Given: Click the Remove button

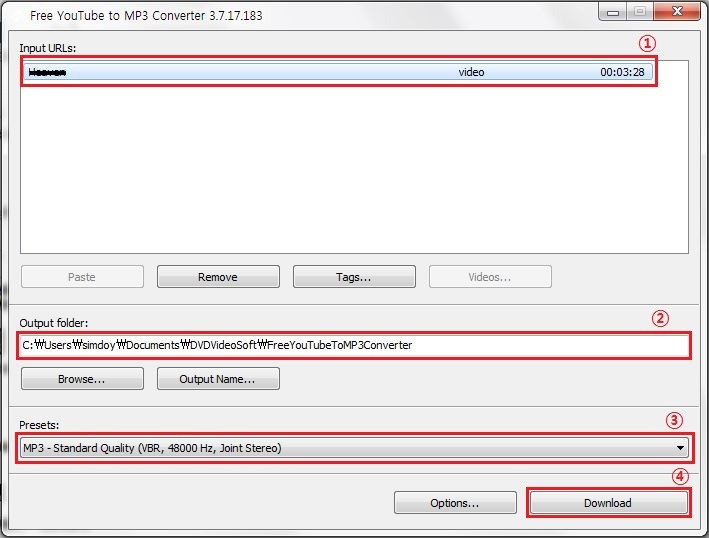Looking at the screenshot, I should click(218, 277).
